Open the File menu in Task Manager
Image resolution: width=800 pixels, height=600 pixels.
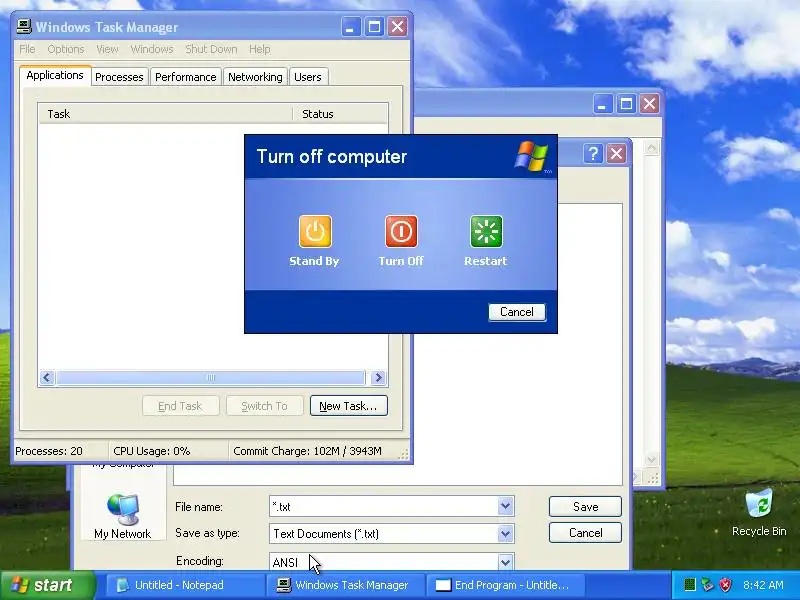click(x=28, y=49)
